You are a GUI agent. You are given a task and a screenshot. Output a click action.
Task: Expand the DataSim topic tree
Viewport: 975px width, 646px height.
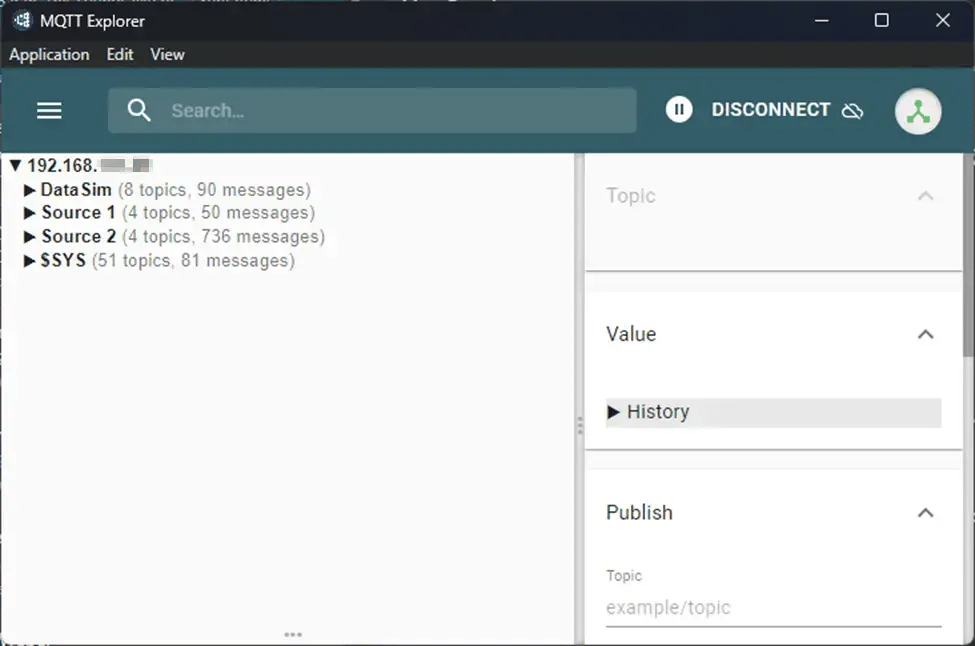[x=29, y=189]
